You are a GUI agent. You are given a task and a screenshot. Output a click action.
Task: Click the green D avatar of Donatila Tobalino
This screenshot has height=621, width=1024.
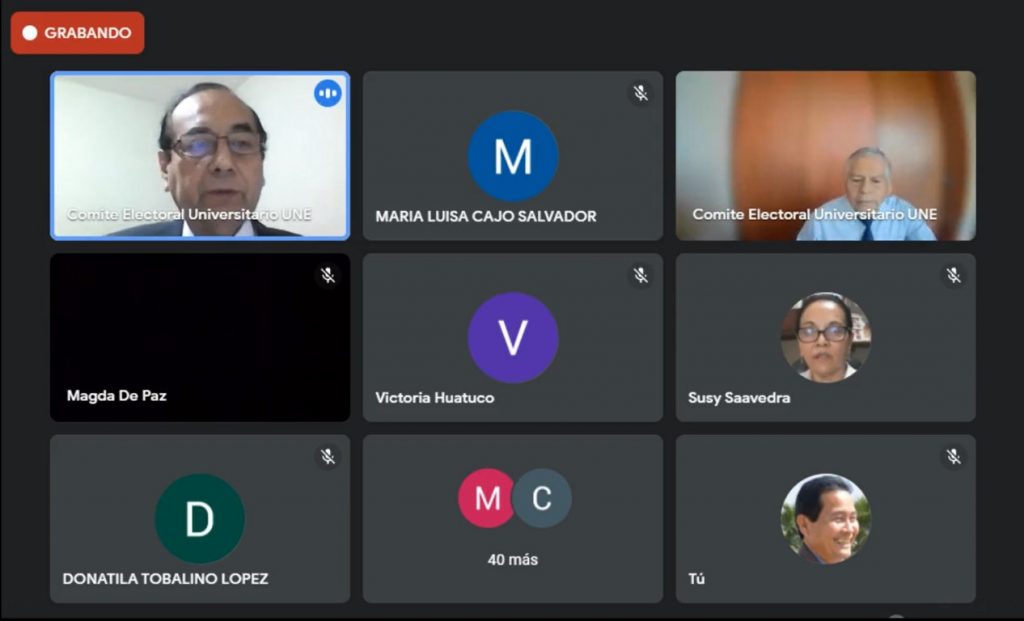pos(200,518)
